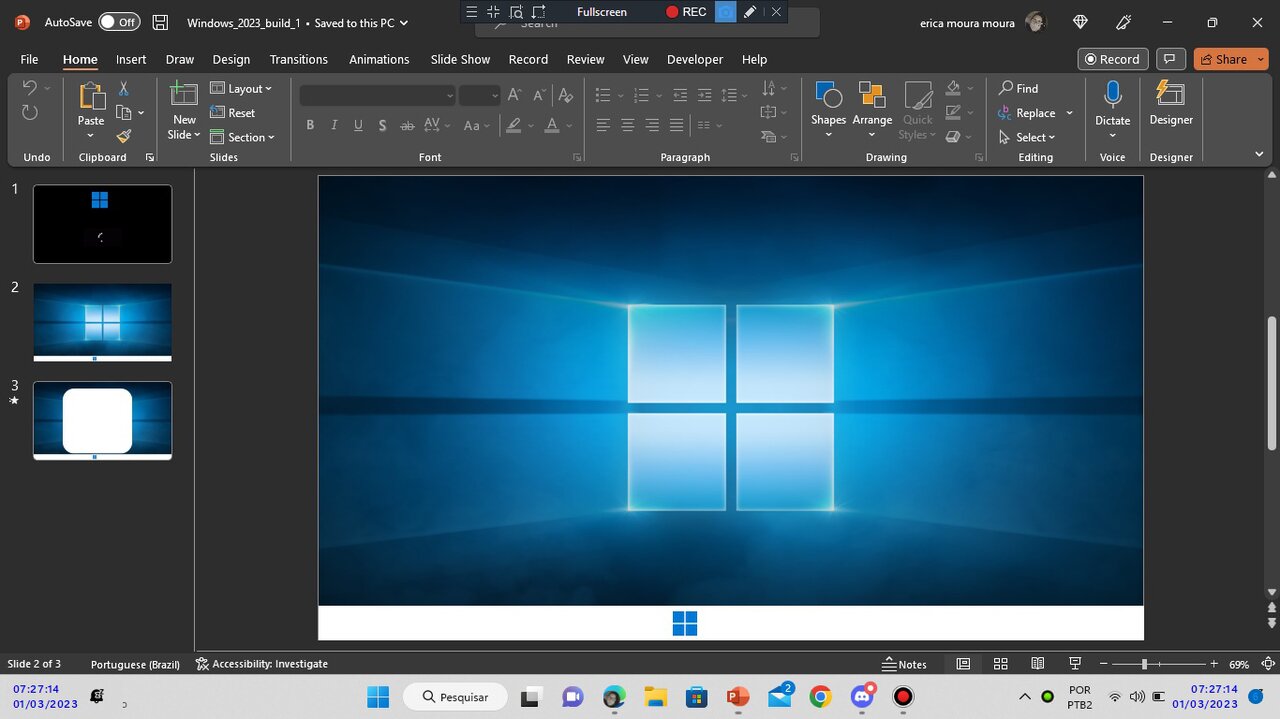The width and height of the screenshot is (1280, 719).
Task: Click the Windows Start button
Action: (378, 697)
